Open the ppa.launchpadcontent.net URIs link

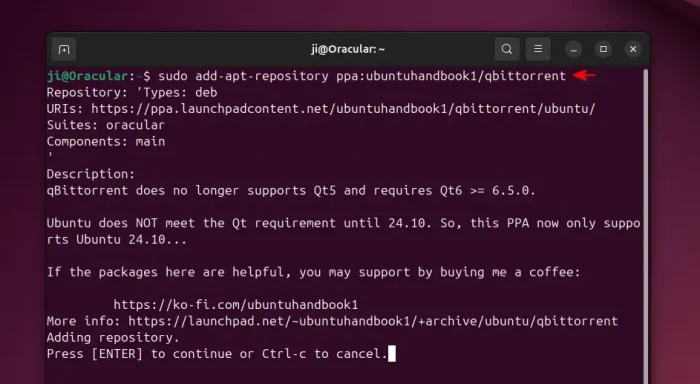click(343, 109)
